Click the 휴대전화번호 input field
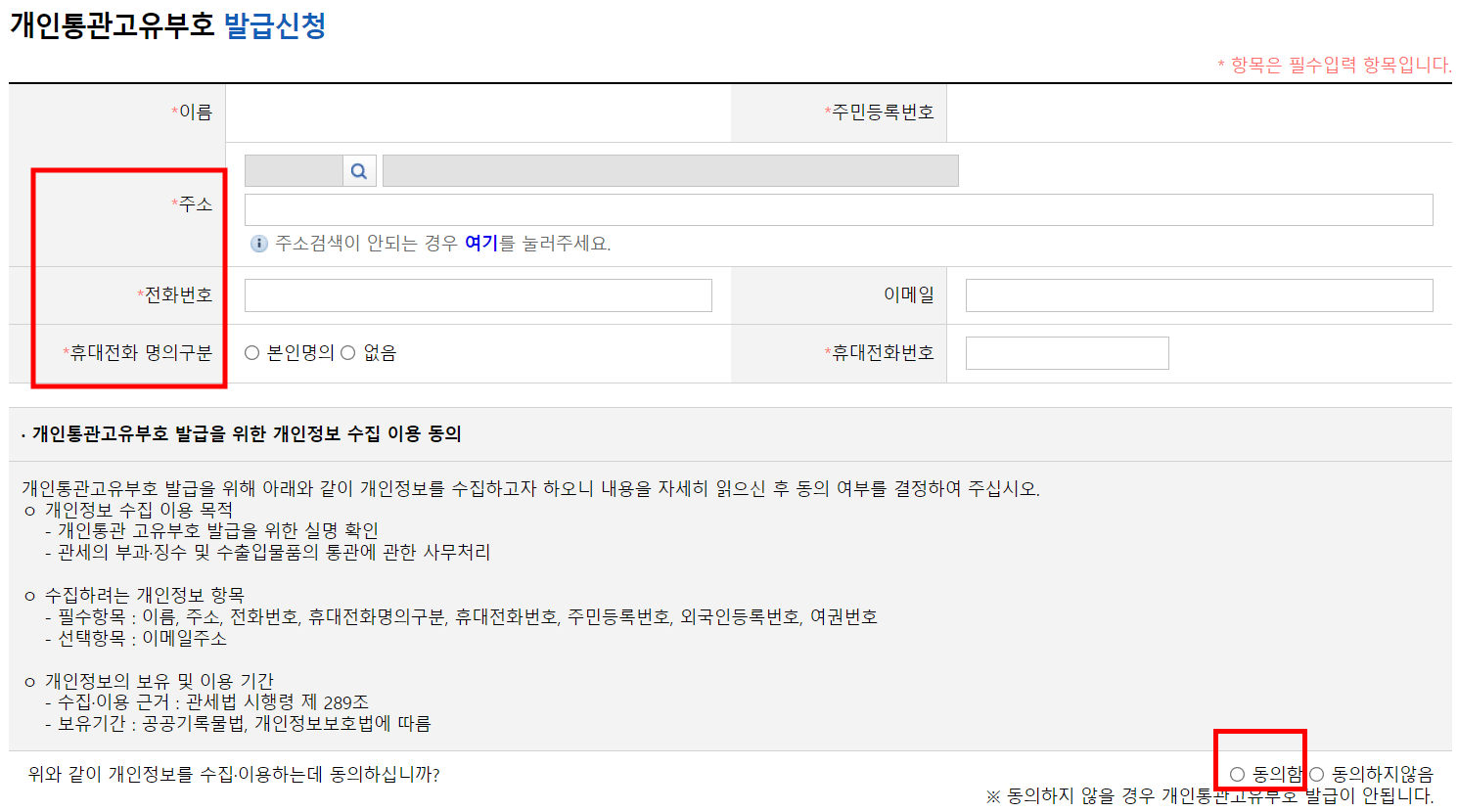Screen dimensions: 1458x812 pos(1067,352)
